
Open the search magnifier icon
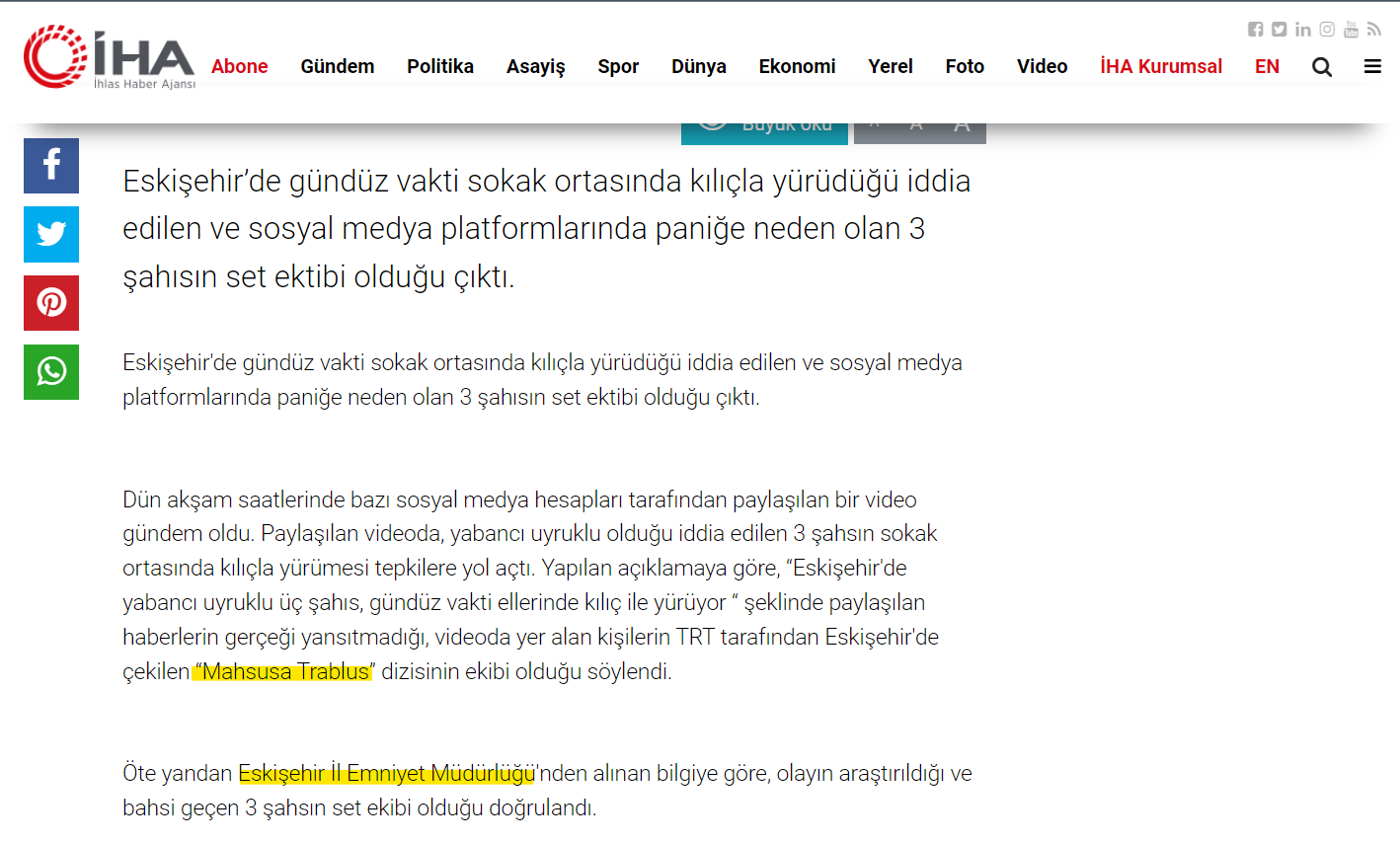point(1322,67)
